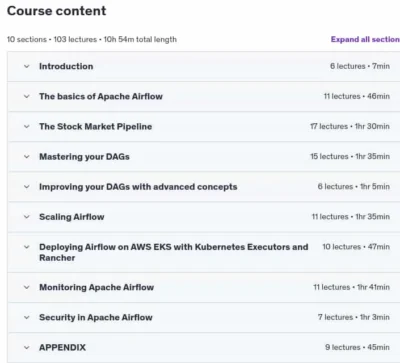Viewport: 400px width, 363px height.
Task: Click the Expand all sections link
Action: coord(365,39)
